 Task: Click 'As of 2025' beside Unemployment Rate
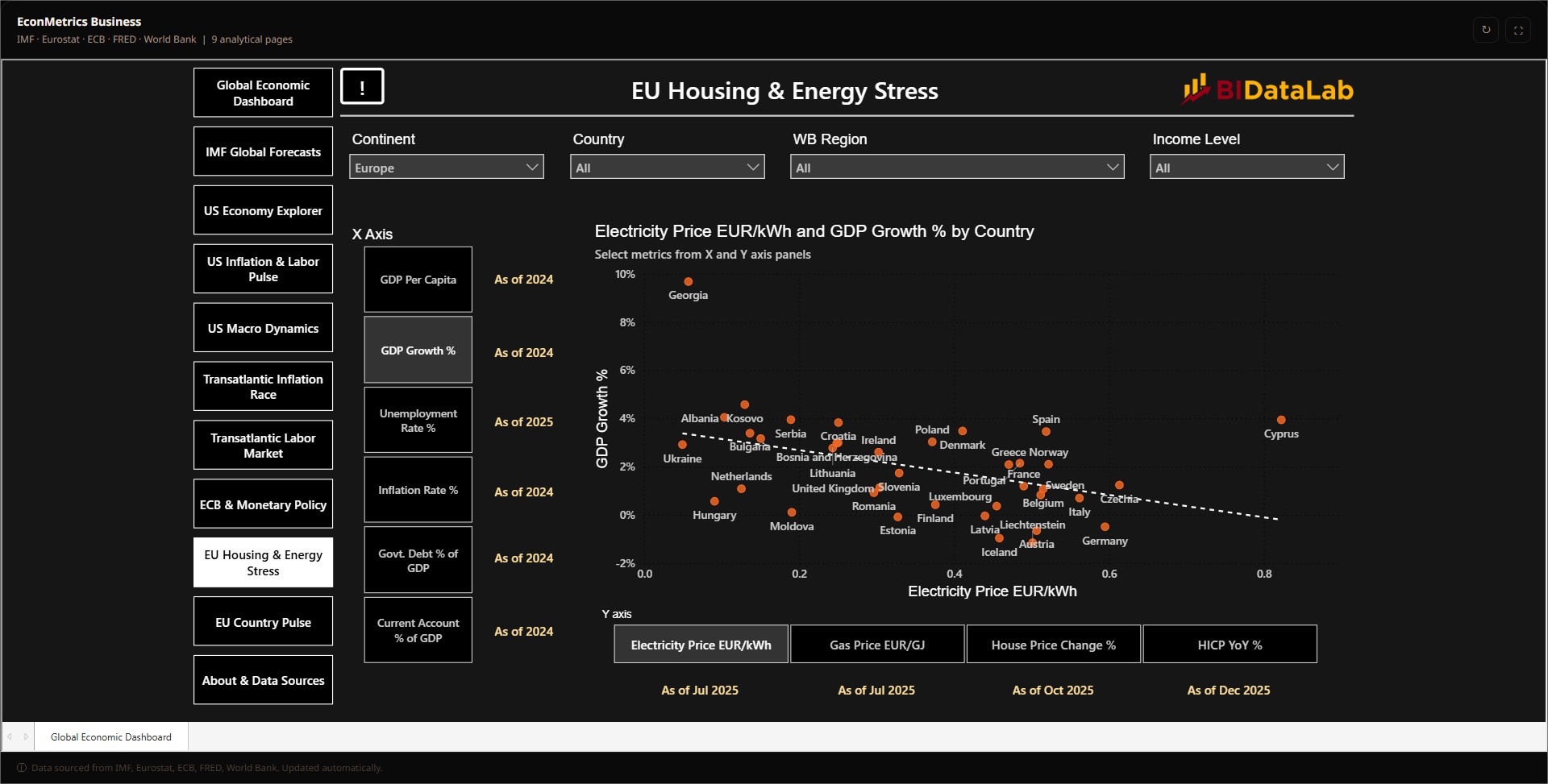(524, 421)
